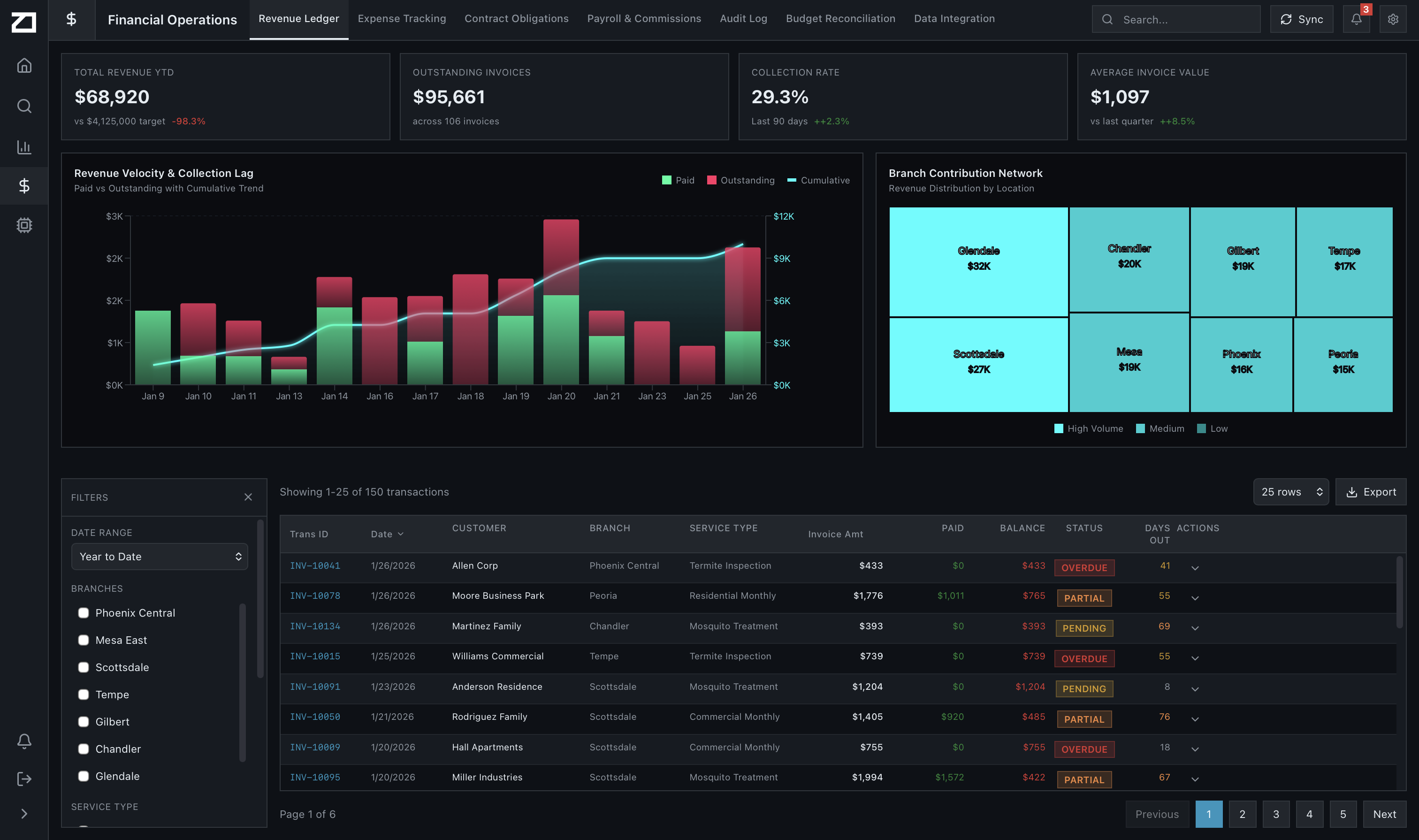Viewport: 1419px width, 840px height.
Task: Open the Debug icon in the left sidebar
Action: click(24, 225)
